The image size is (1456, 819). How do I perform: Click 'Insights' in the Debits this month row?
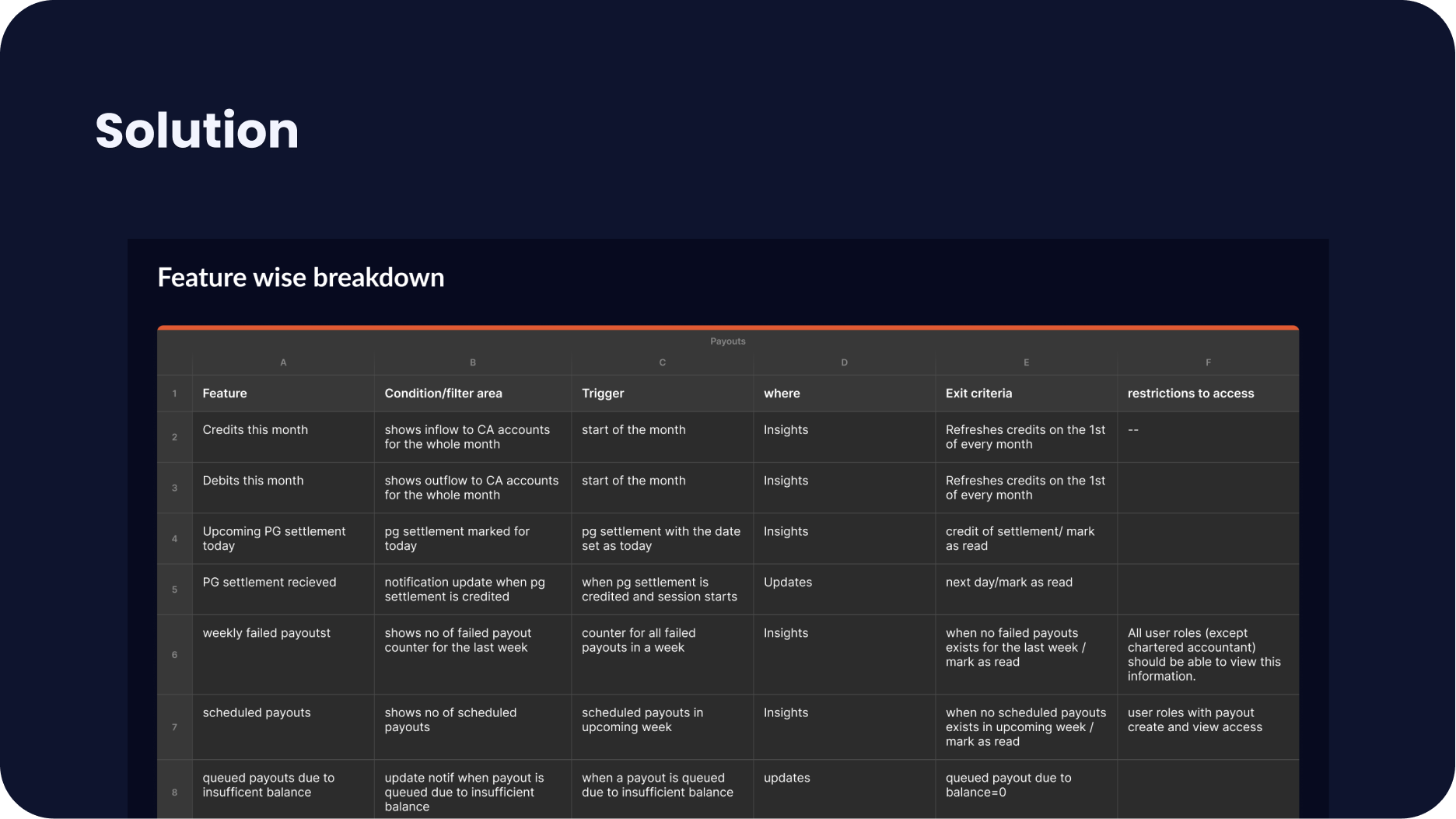pos(844,488)
